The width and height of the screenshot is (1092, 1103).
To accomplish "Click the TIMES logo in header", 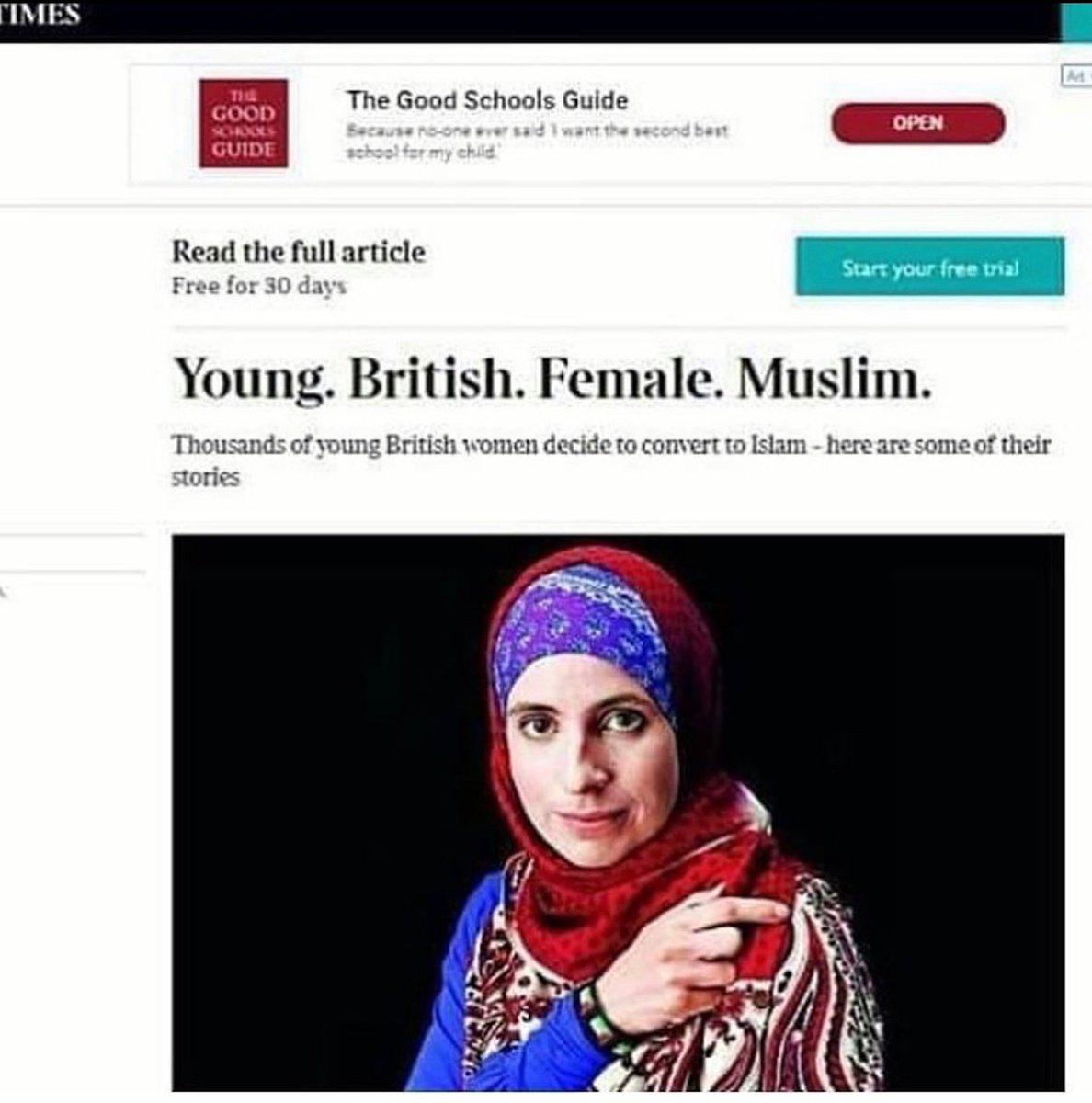I will point(39,14).
